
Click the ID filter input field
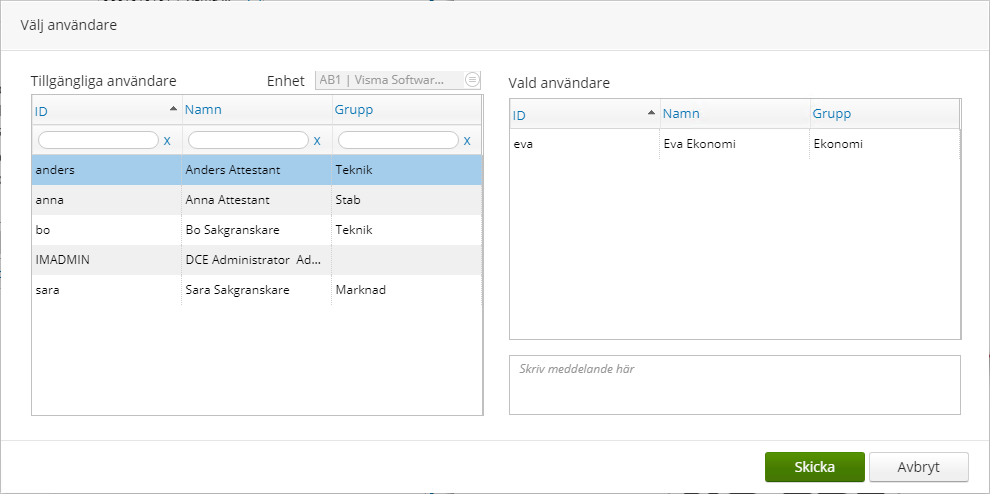pyautogui.click(x=98, y=140)
